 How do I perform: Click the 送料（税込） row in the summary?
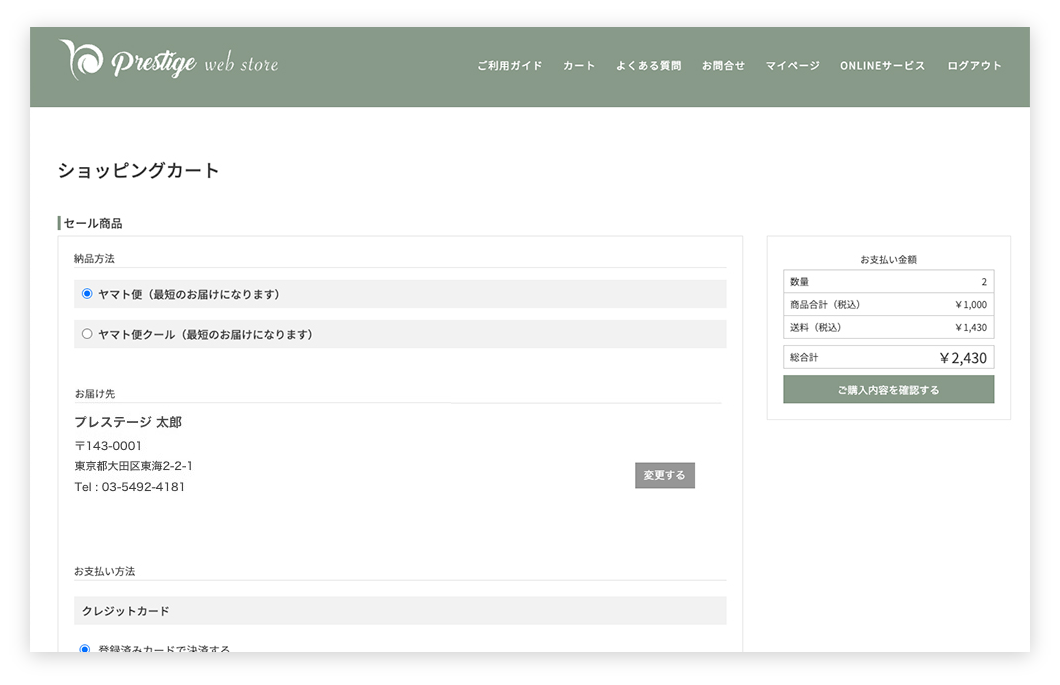coord(888,327)
